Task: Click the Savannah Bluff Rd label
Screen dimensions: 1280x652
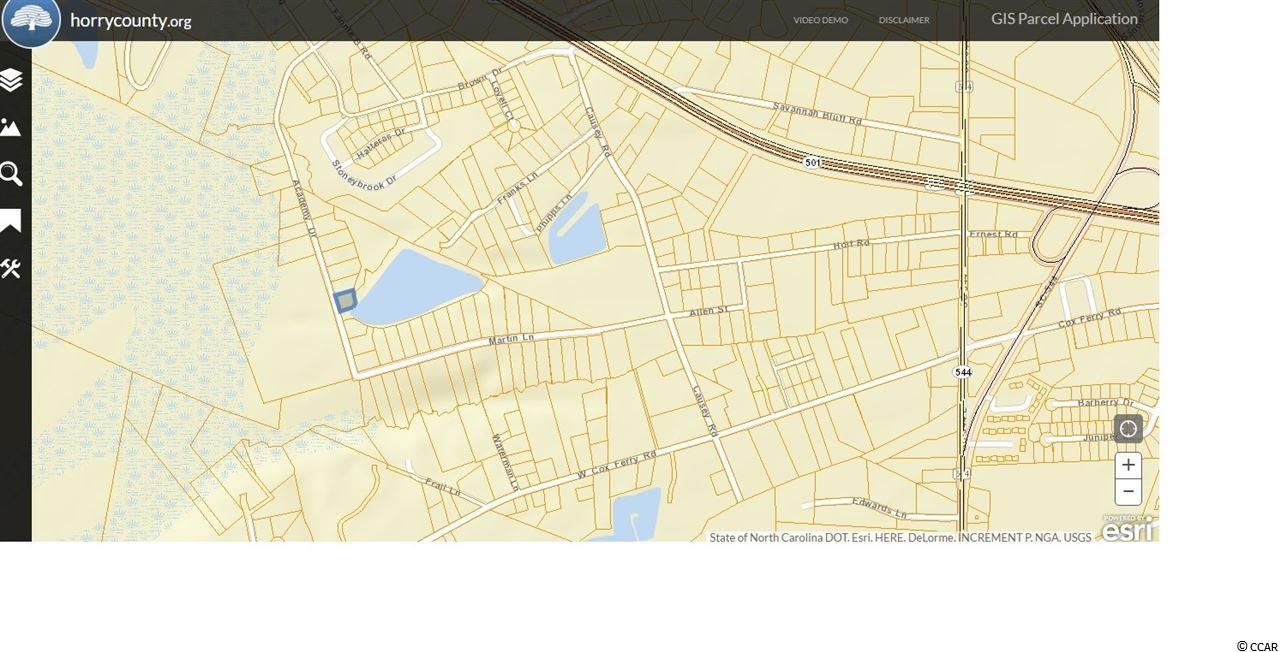Action: [x=817, y=113]
